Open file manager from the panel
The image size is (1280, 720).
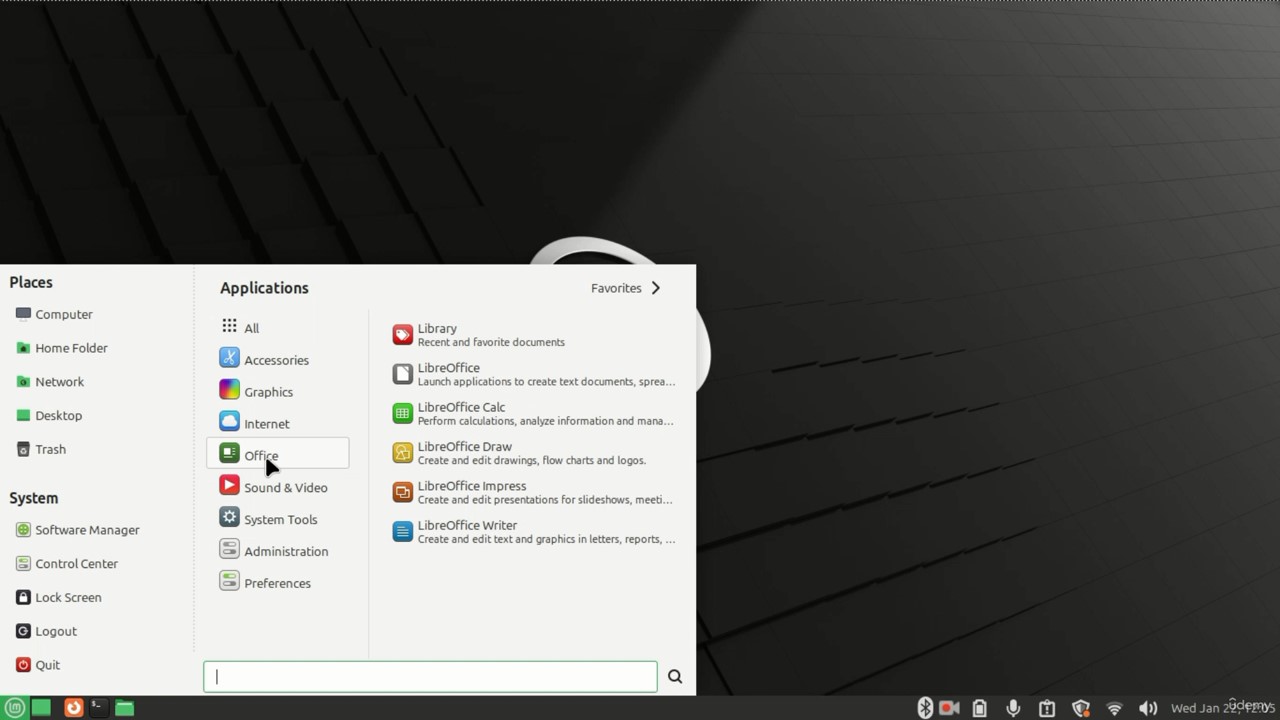(124, 708)
